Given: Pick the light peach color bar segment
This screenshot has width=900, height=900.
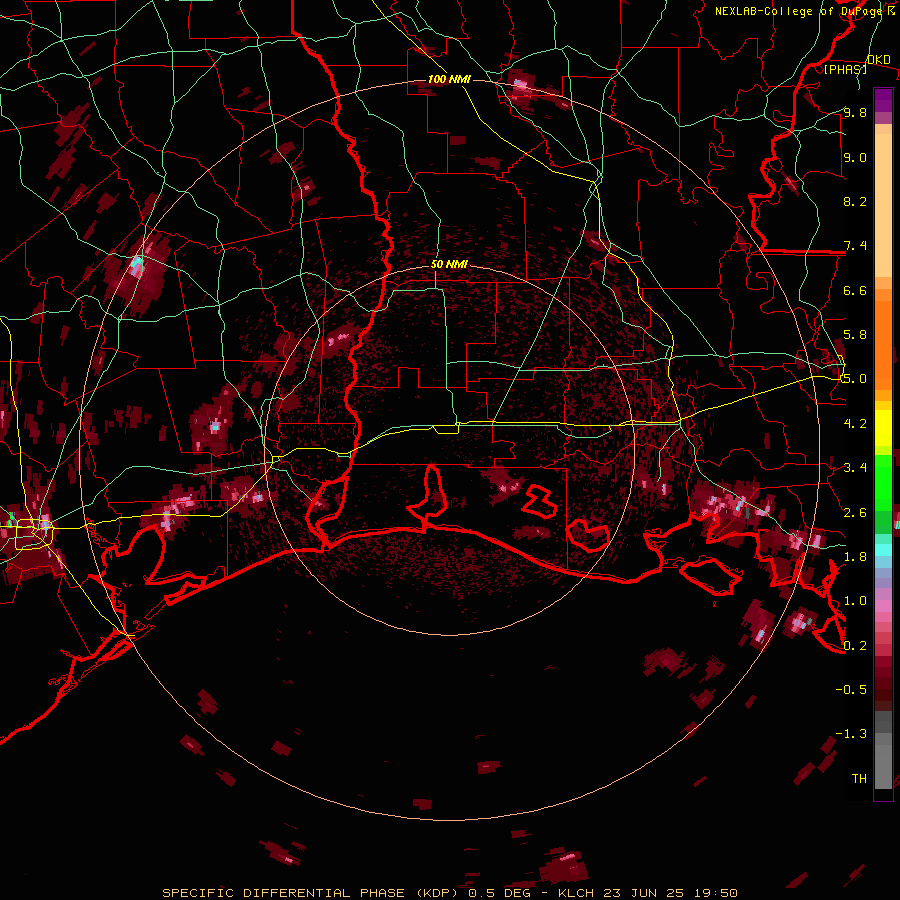Looking at the screenshot, I should point(883,205).
